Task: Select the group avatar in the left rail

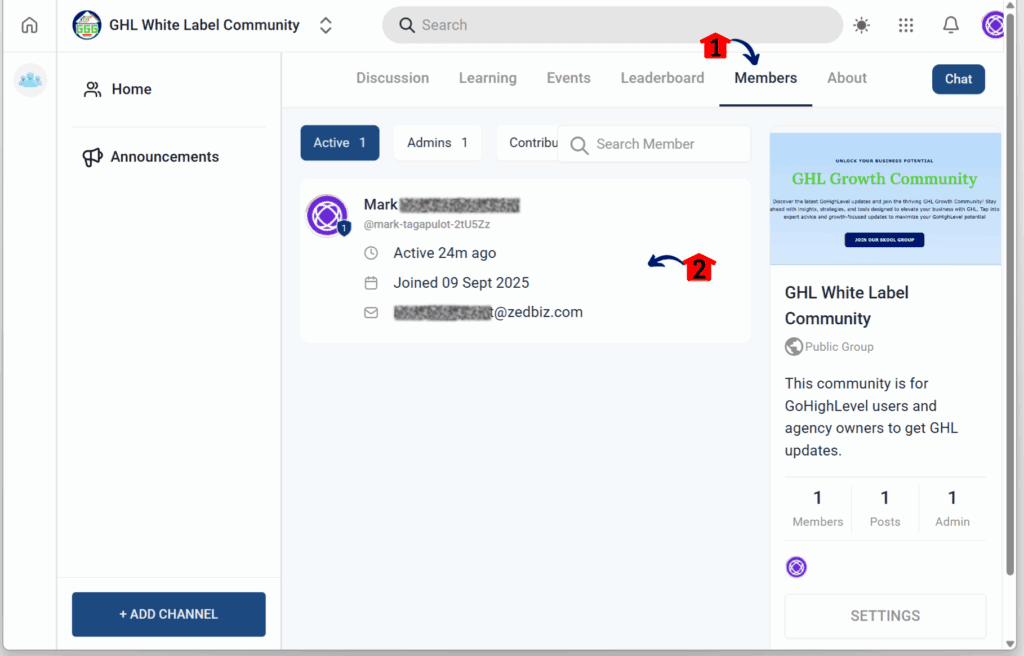Action: pyautogui.click(x=30, y=80)
